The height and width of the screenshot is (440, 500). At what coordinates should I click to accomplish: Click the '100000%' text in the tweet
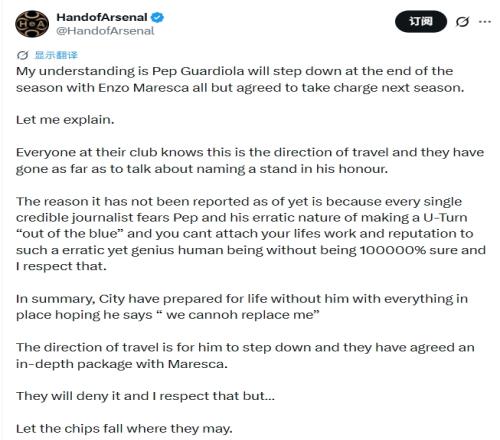(393, 250)
